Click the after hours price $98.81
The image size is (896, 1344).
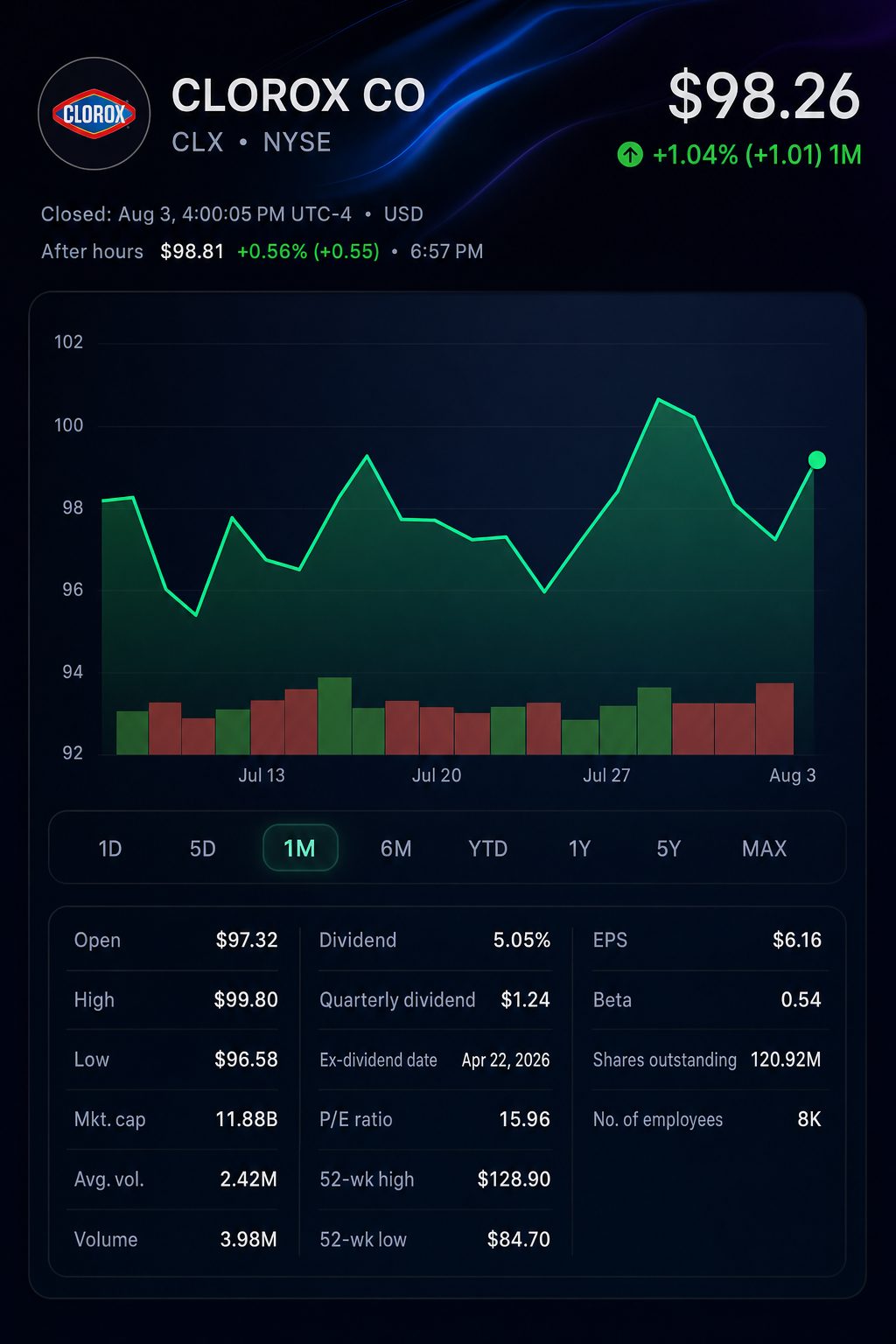point(192,251)
